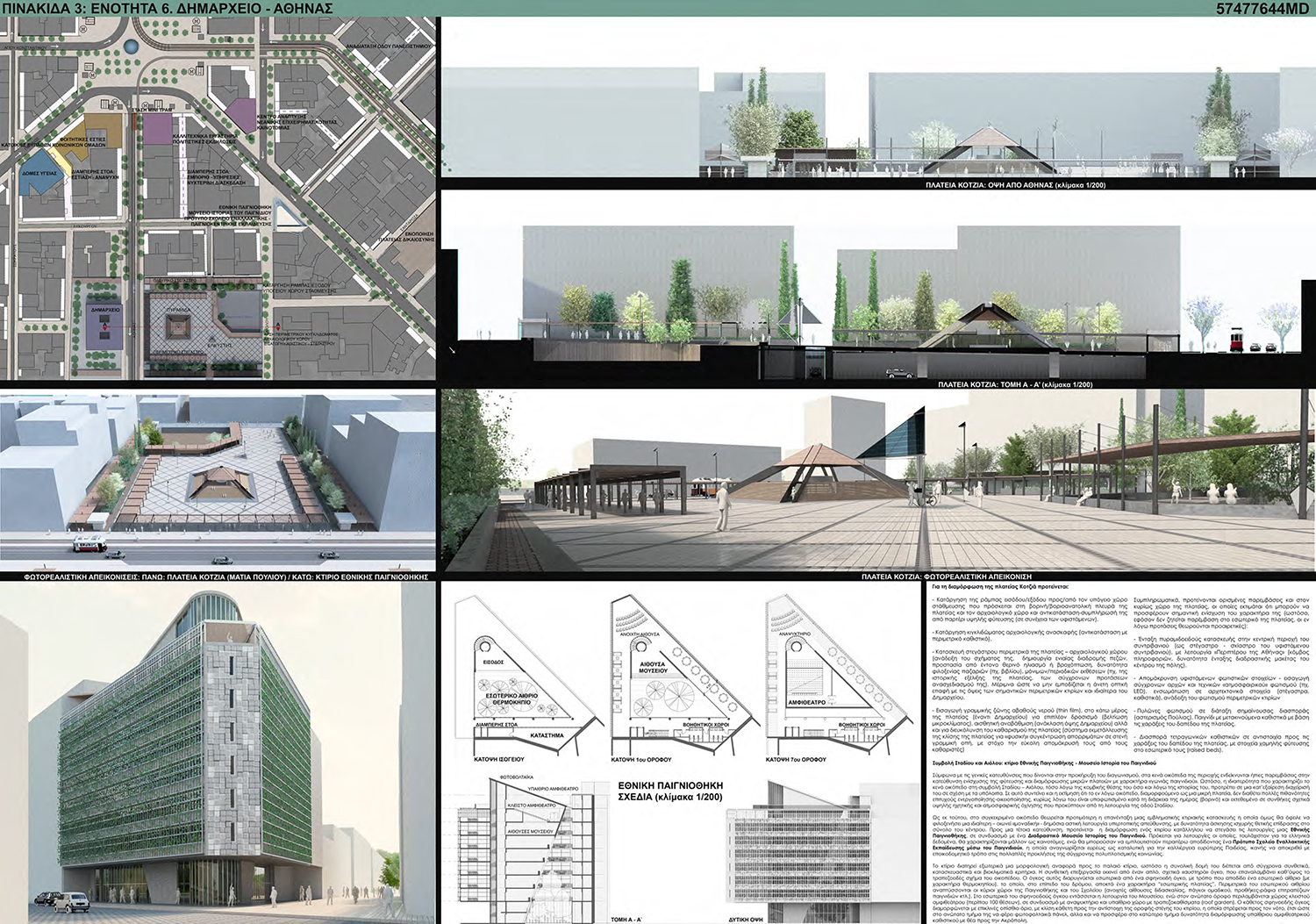Click label 'ΔΥΤΙΚΗ ΟΨΗ'
The image size is (1316, 924).
[746, 920]
